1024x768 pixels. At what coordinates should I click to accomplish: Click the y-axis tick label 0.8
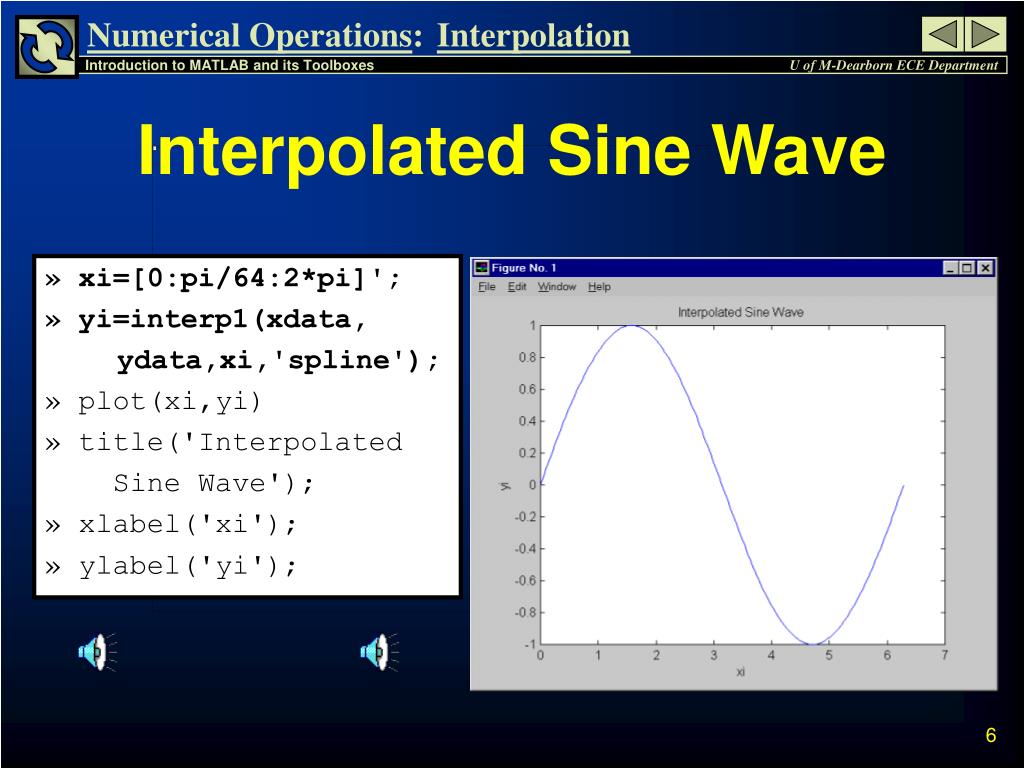[x=527, y=357]
